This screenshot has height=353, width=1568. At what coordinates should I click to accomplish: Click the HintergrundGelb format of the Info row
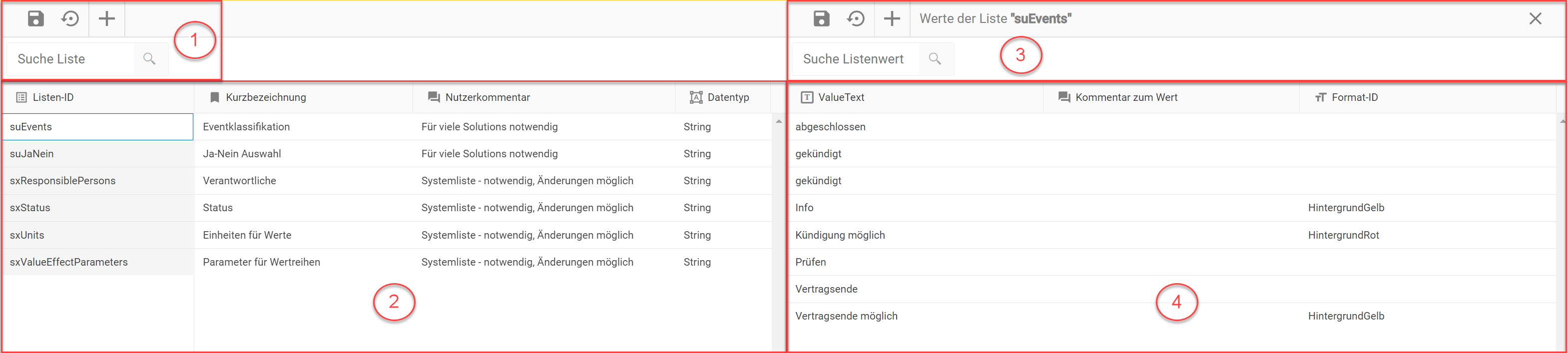coord(1345,208)
